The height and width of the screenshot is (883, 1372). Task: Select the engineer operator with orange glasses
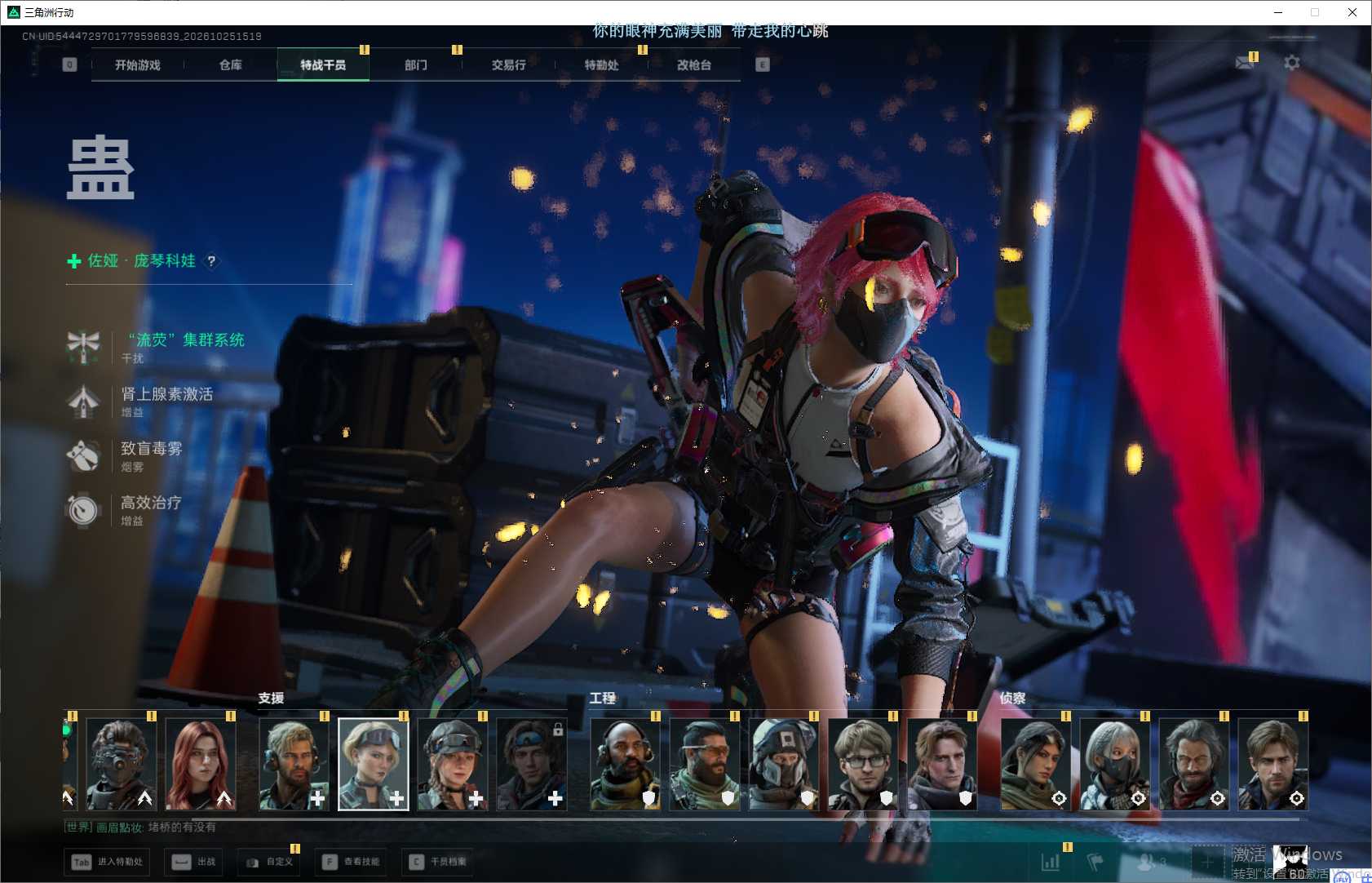(705, 764)
